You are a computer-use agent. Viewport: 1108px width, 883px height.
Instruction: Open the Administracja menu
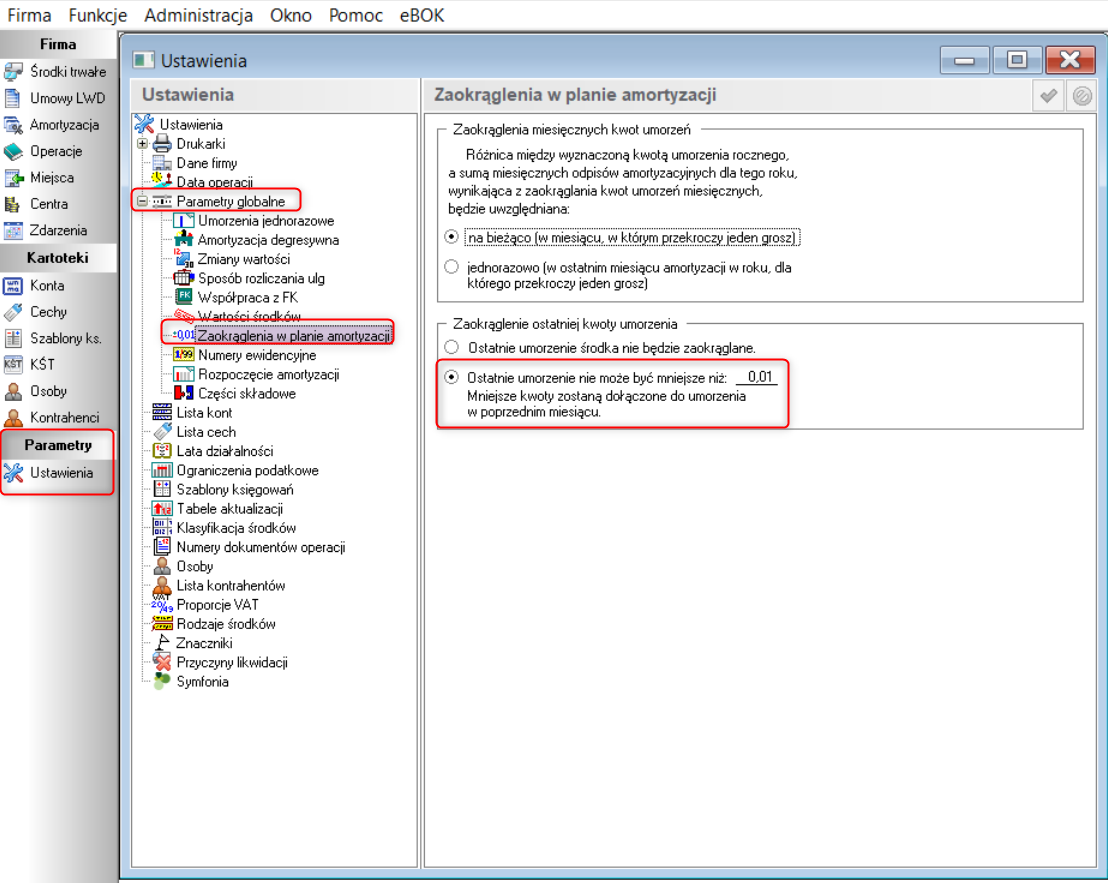click(x=199, y=15)
